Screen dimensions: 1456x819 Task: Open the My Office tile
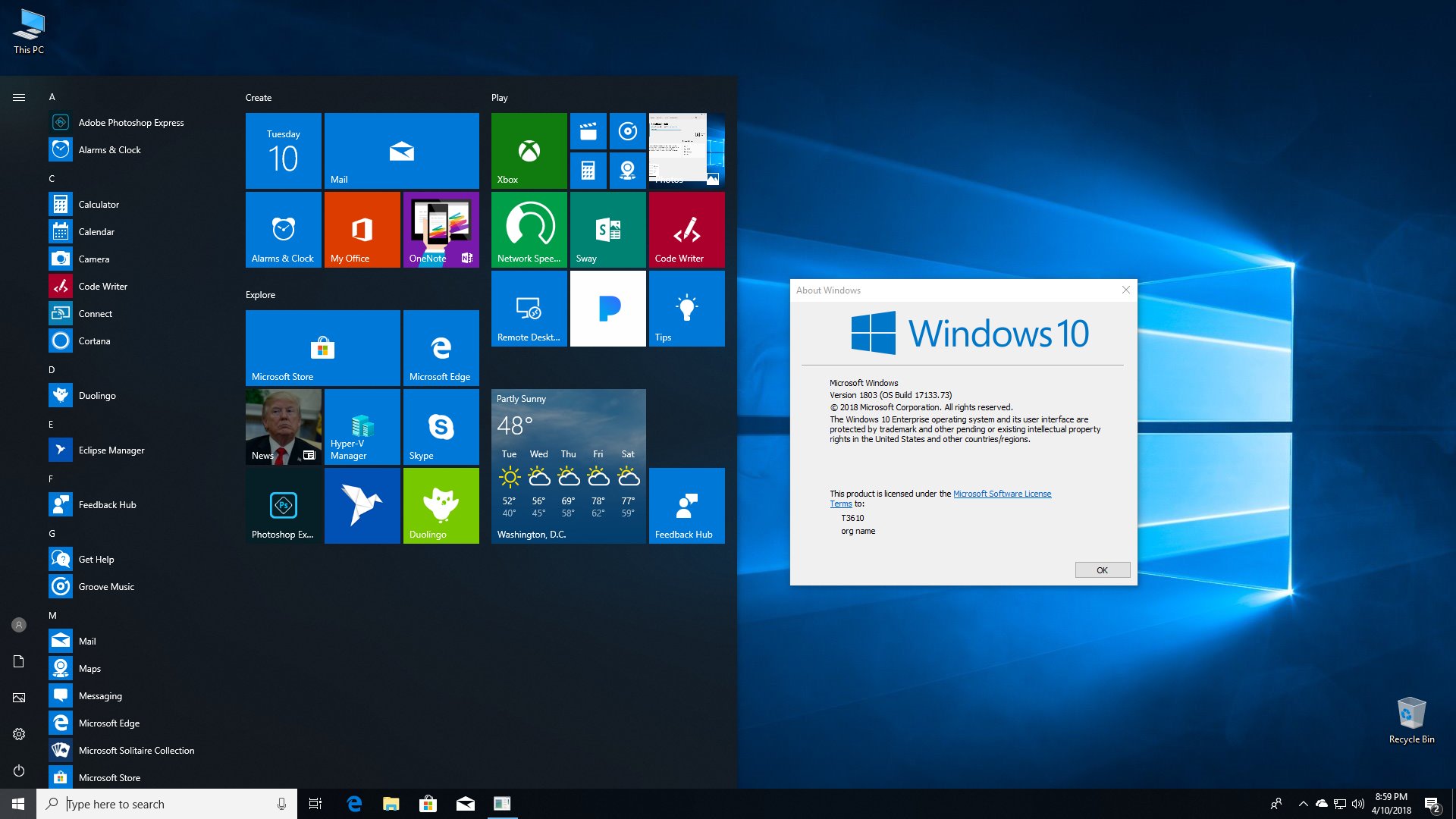pos(362,230)
